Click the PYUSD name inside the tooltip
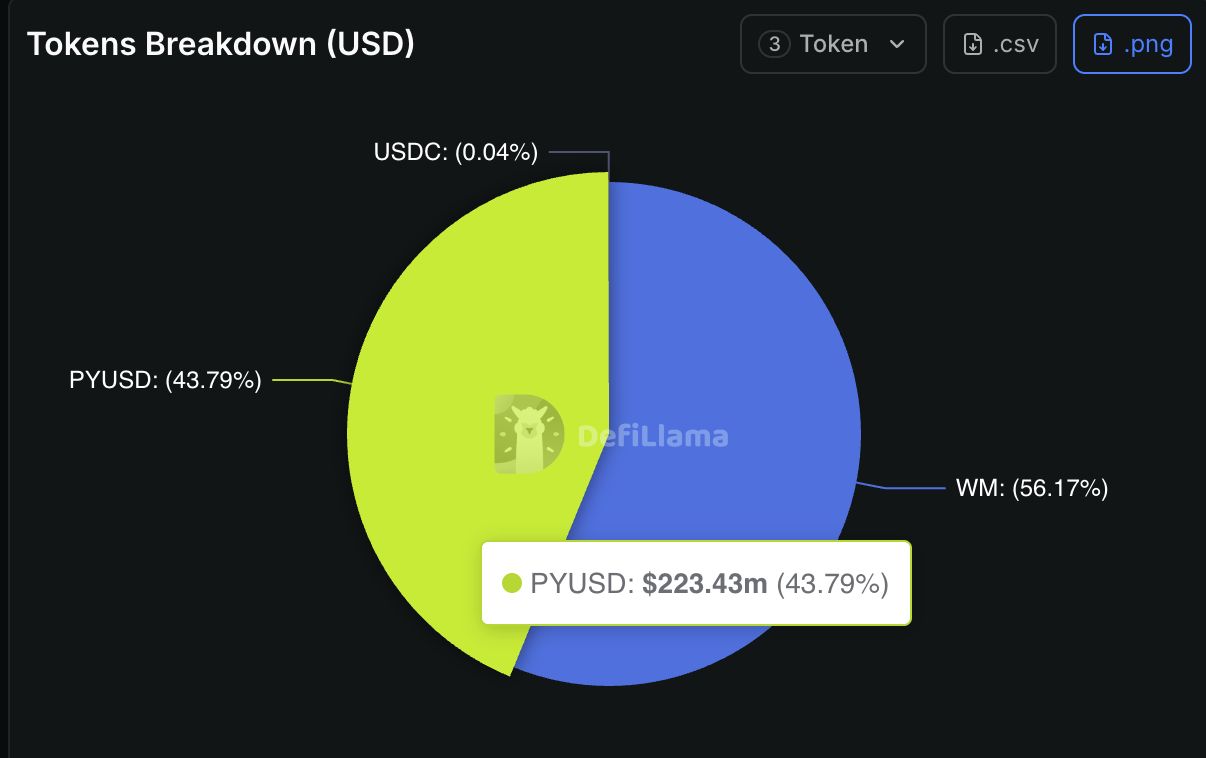 (578, 583)
